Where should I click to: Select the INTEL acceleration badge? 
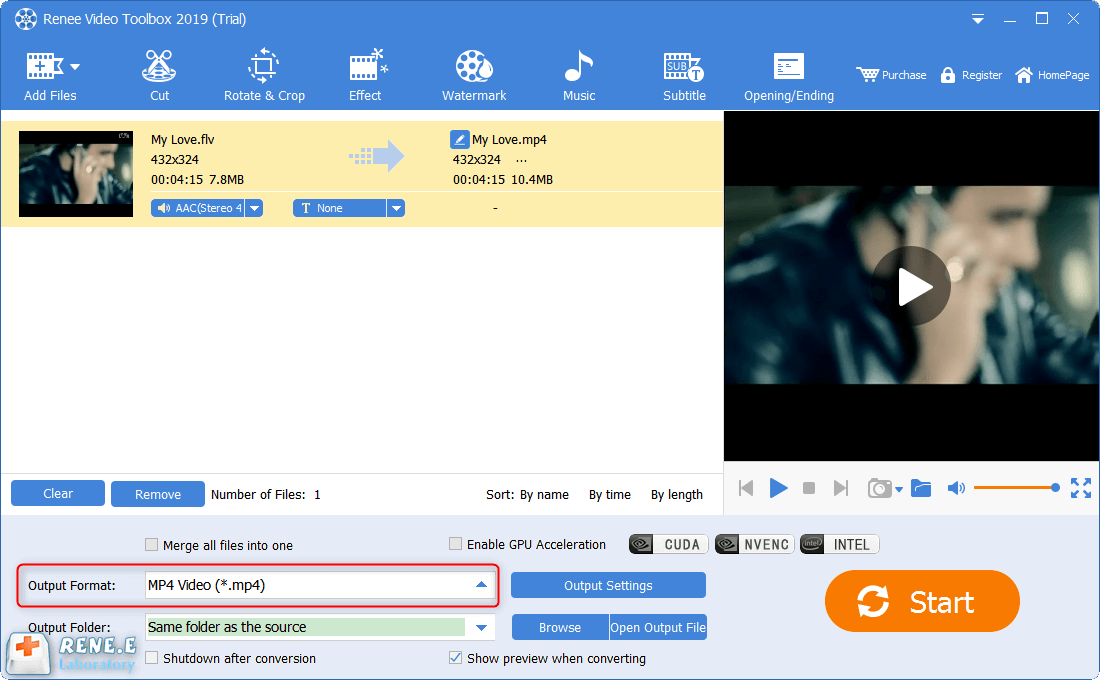(839, 545)
